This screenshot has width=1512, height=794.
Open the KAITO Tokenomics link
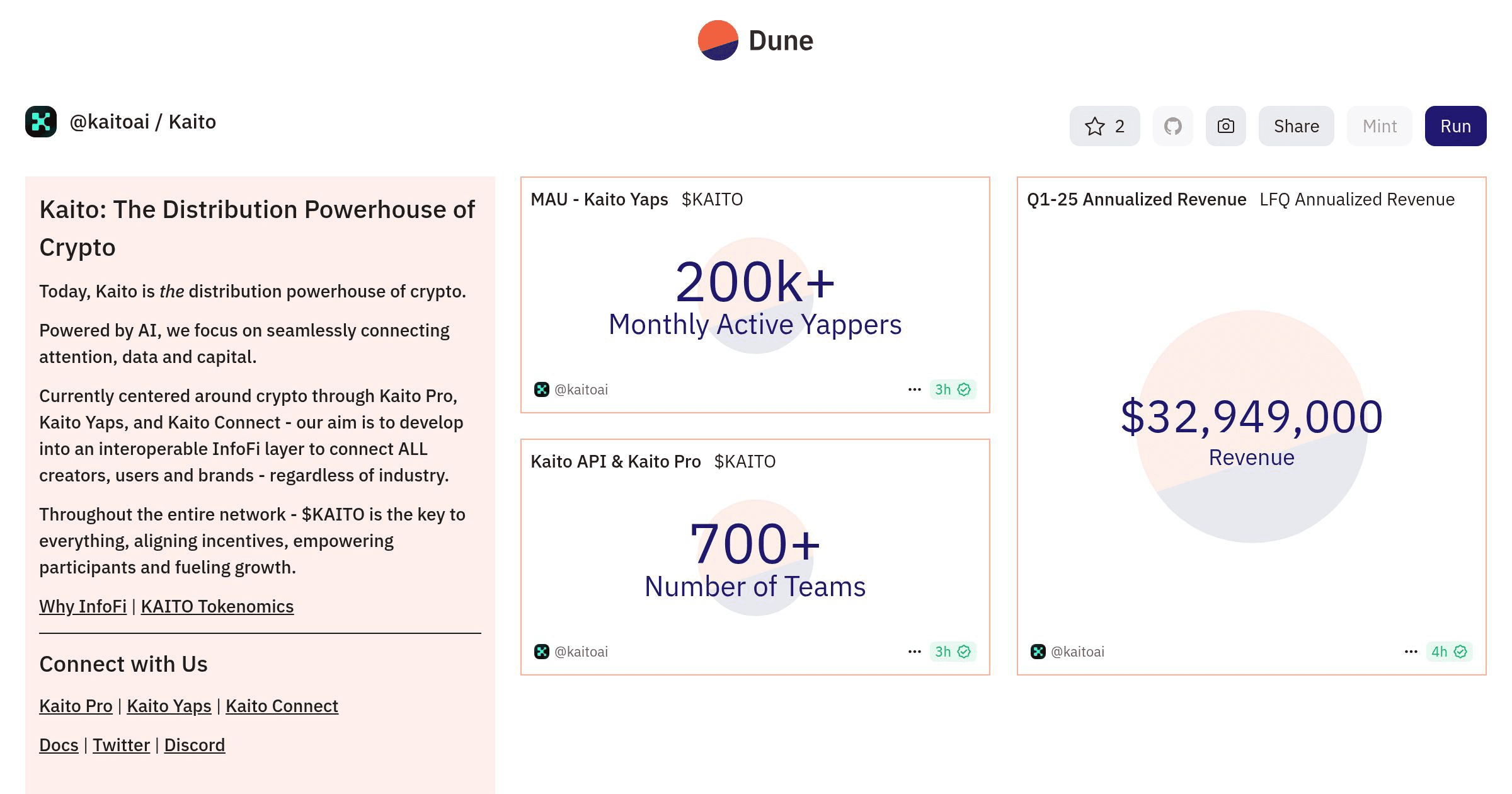pyautogui.click(x=217, y=606)
